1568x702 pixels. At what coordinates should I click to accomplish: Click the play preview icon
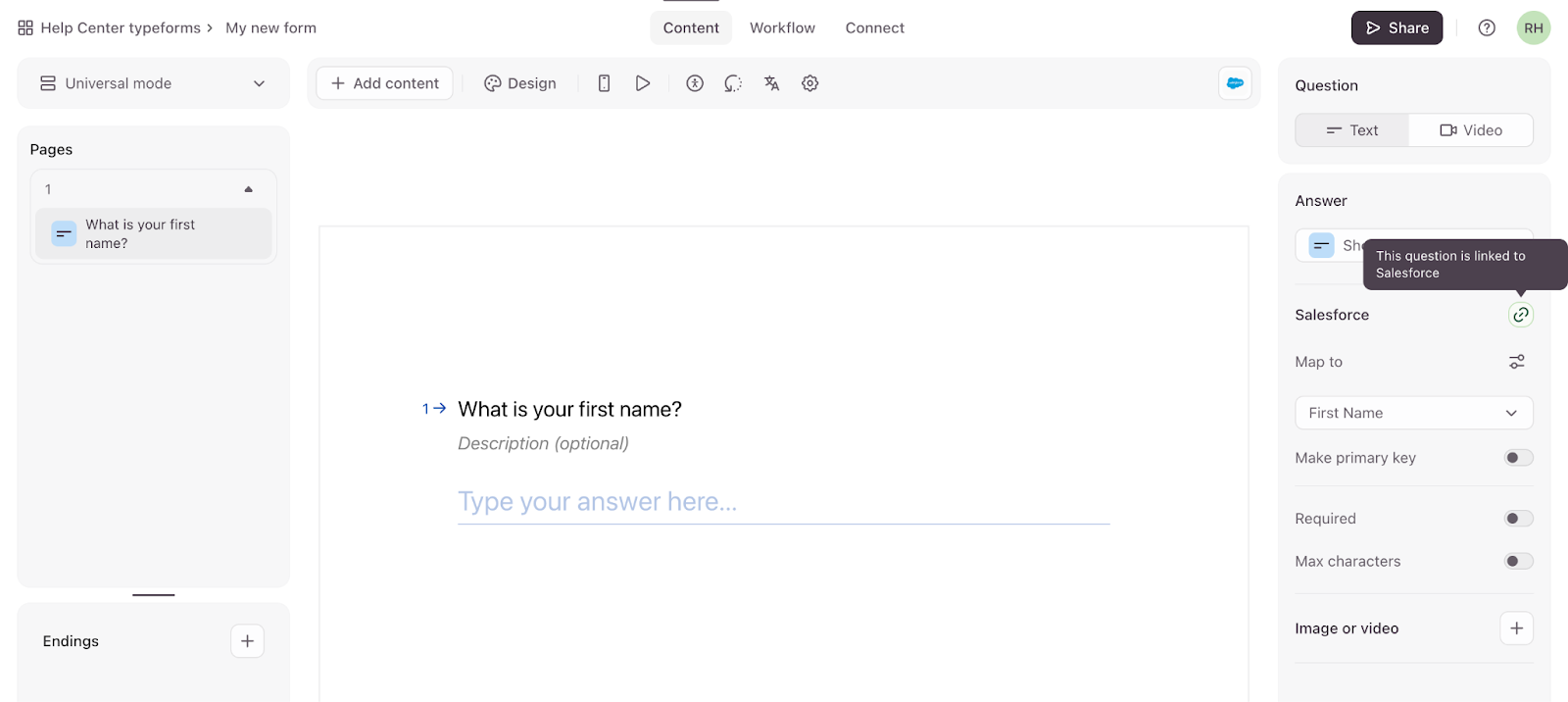[x=643, y=83]
